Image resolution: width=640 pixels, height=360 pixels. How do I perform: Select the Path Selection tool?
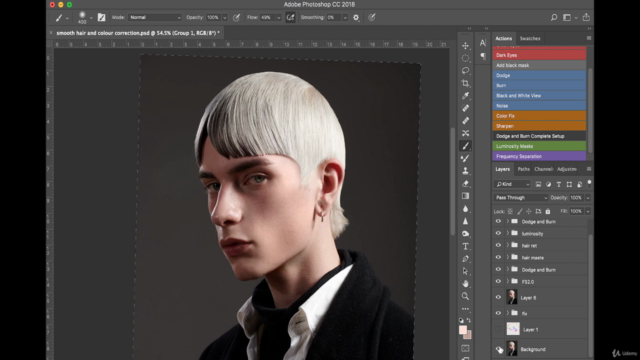465,271
